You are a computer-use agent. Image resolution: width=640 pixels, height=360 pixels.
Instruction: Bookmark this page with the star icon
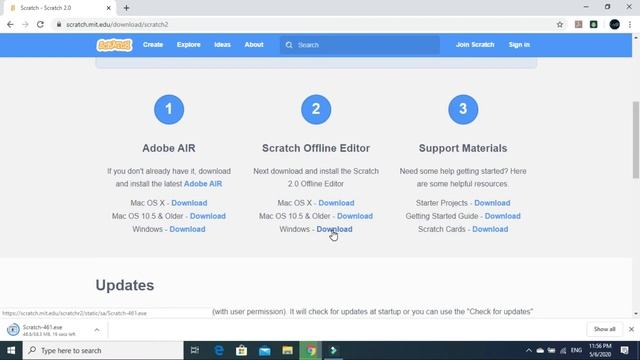tap(560, 24)
